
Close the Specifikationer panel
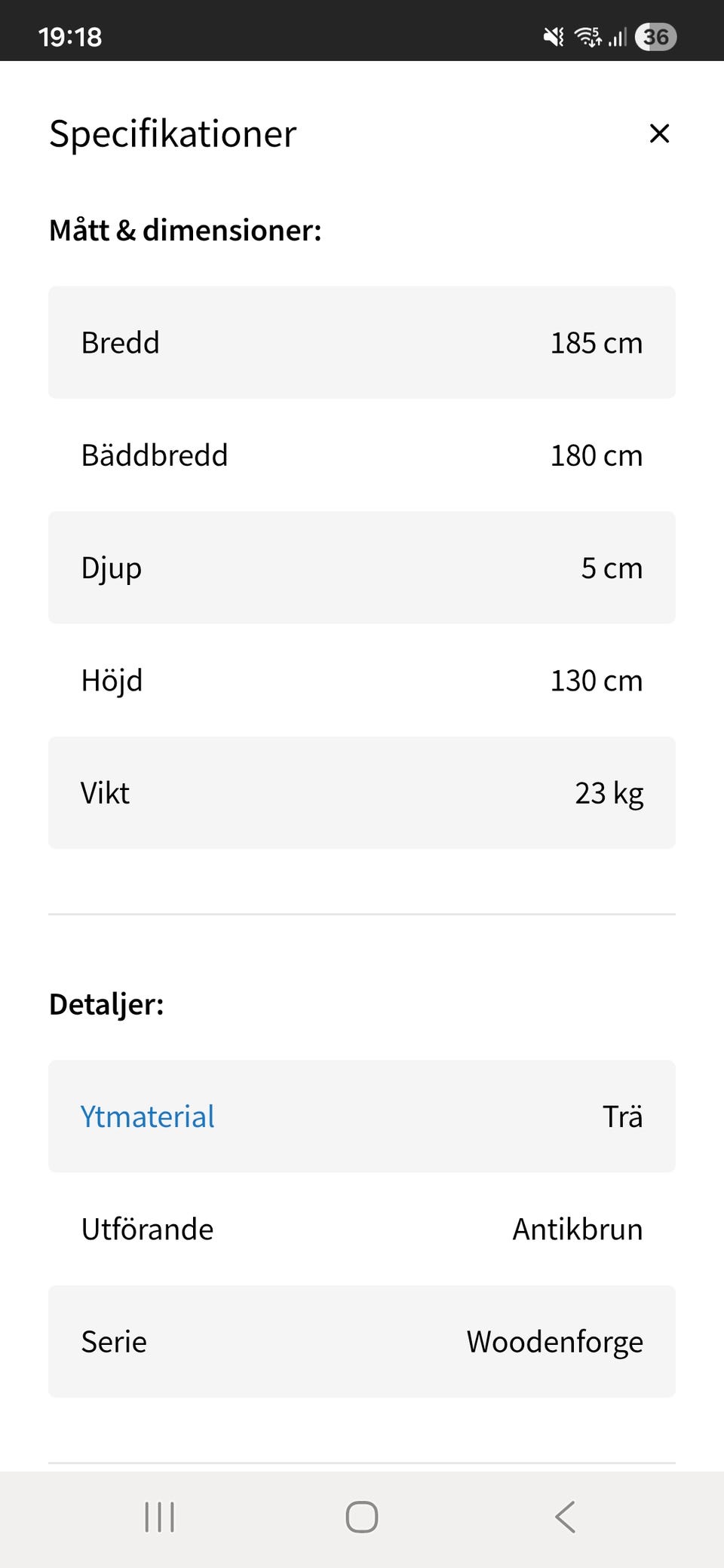[659, 133]
